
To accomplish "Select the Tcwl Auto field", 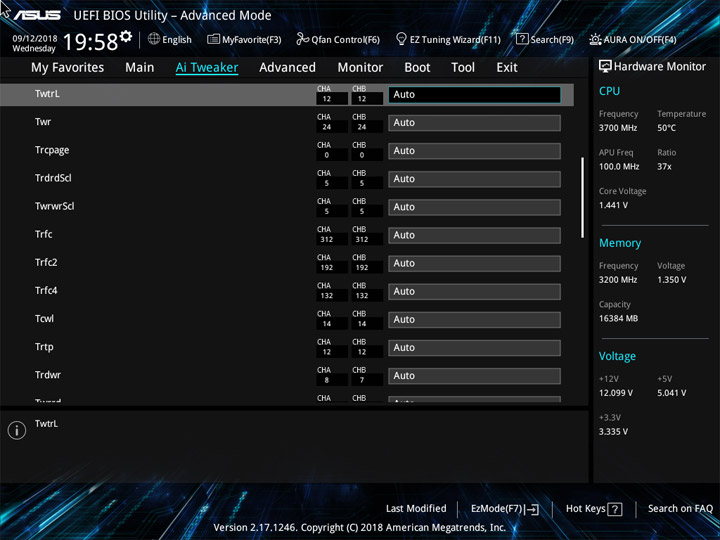I will (x=474, y=320).
